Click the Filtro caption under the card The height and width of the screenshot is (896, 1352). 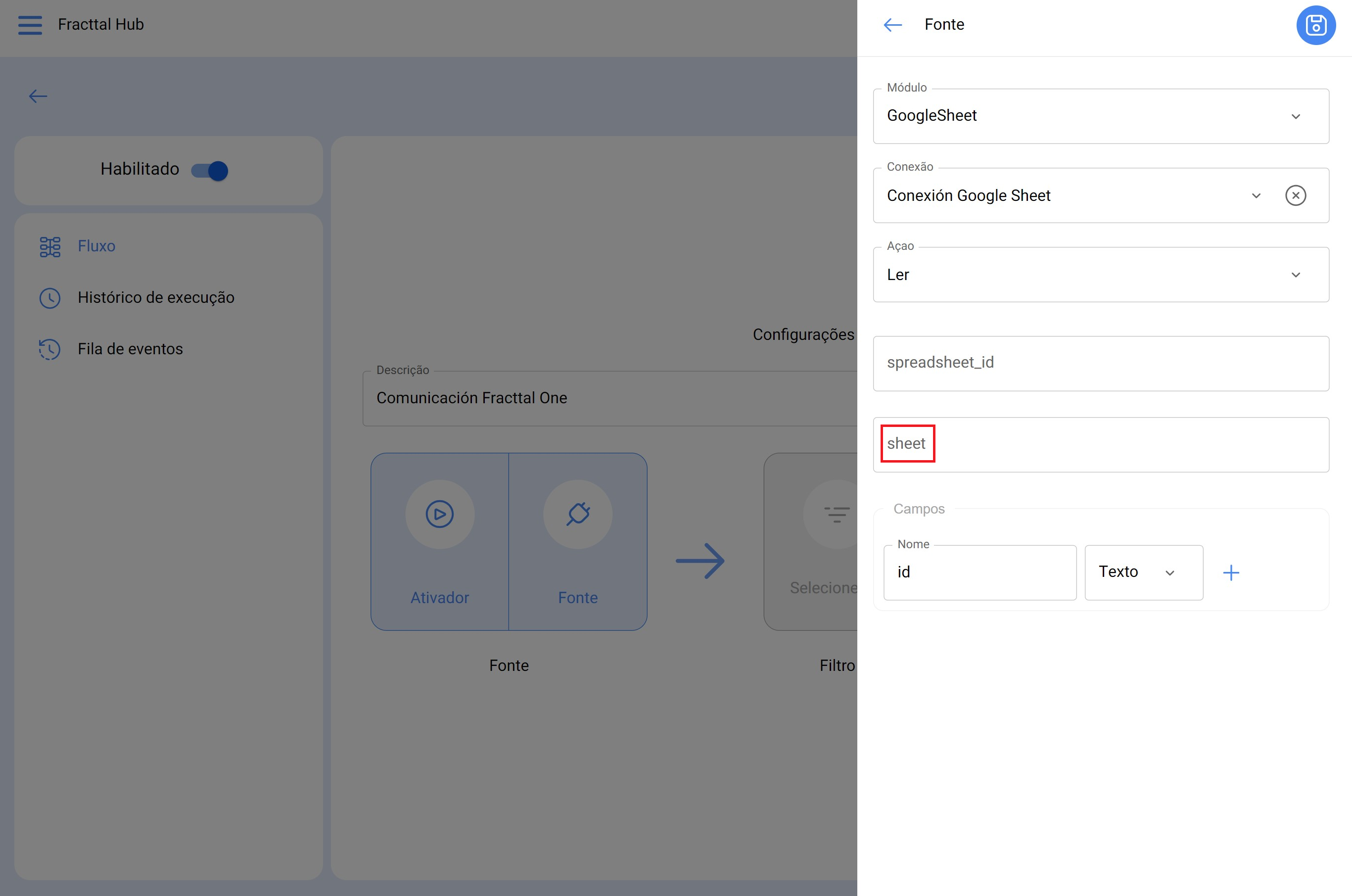837,666
